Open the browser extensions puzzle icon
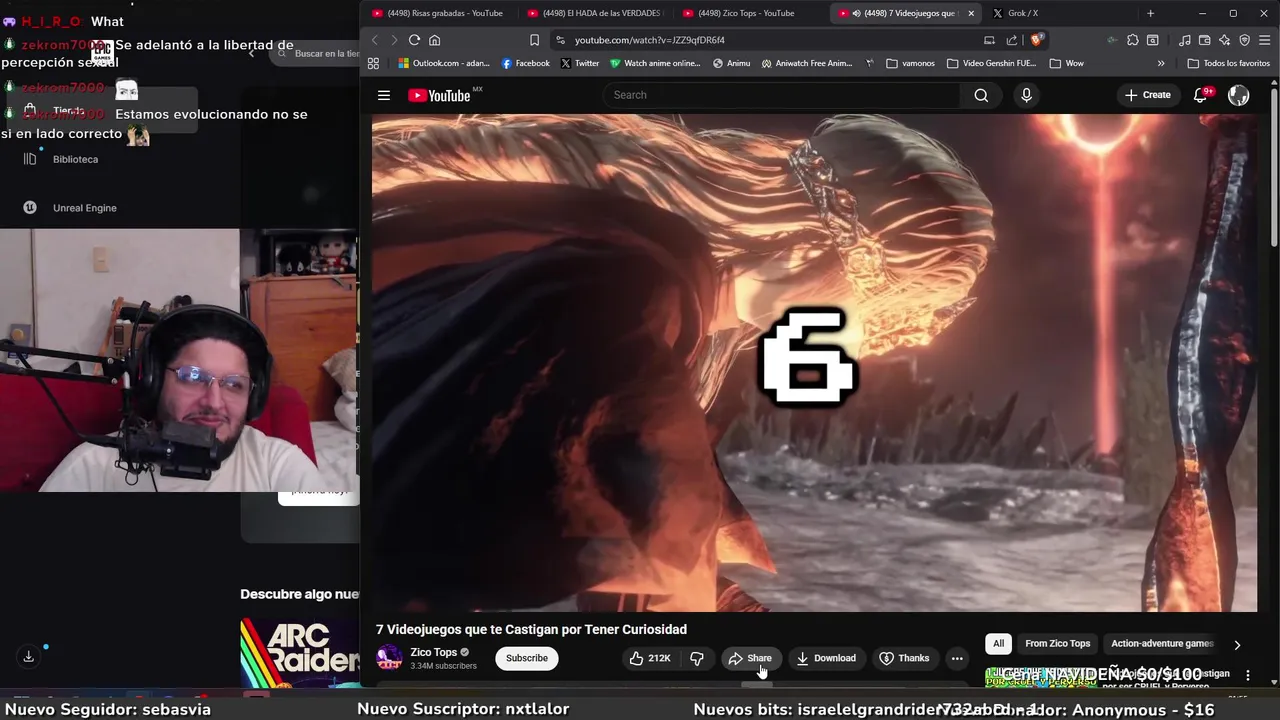The image size is (1280, 720). click(1132, 40)
